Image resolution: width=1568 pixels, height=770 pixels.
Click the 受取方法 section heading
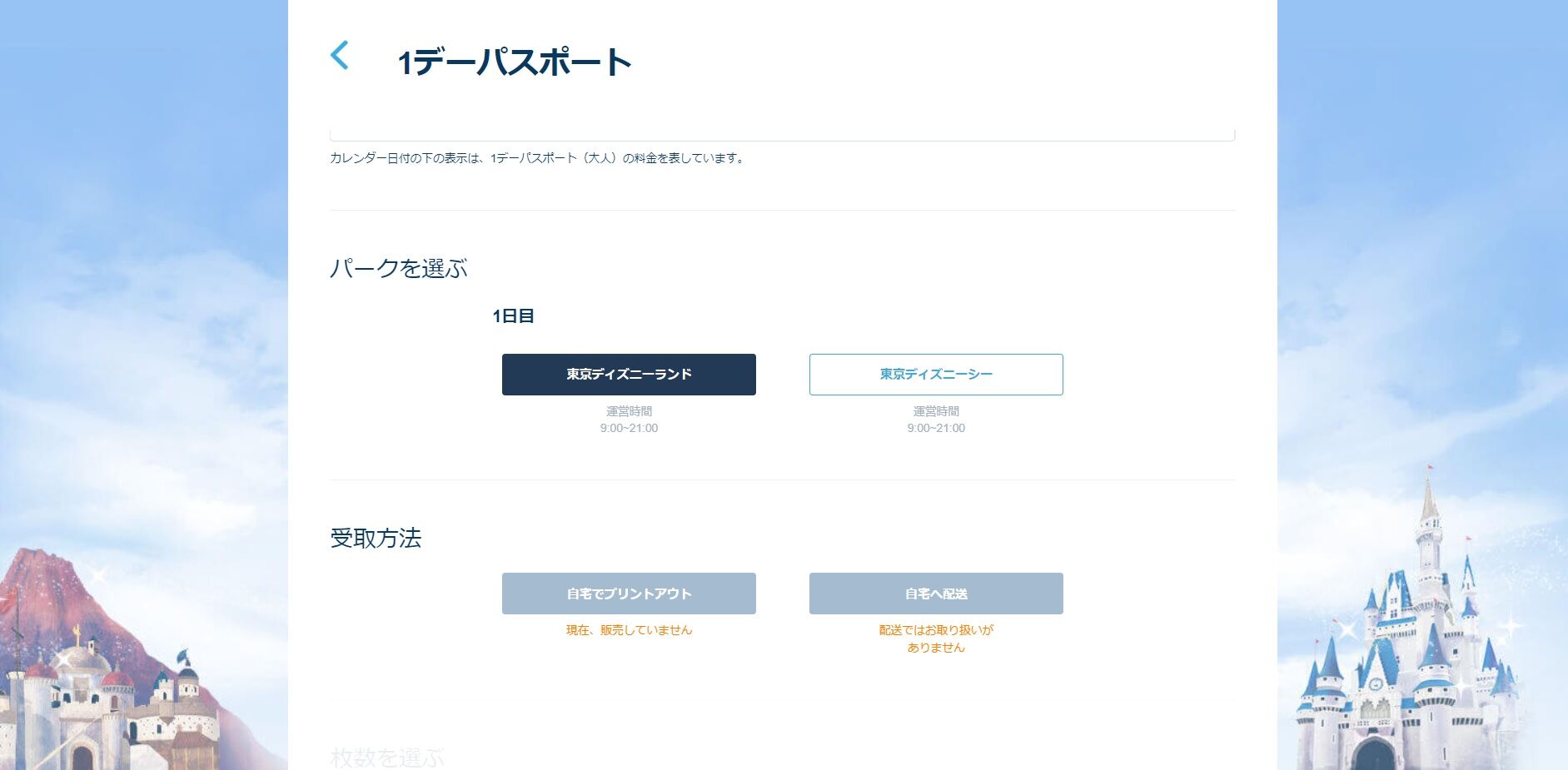coord(376,538)
